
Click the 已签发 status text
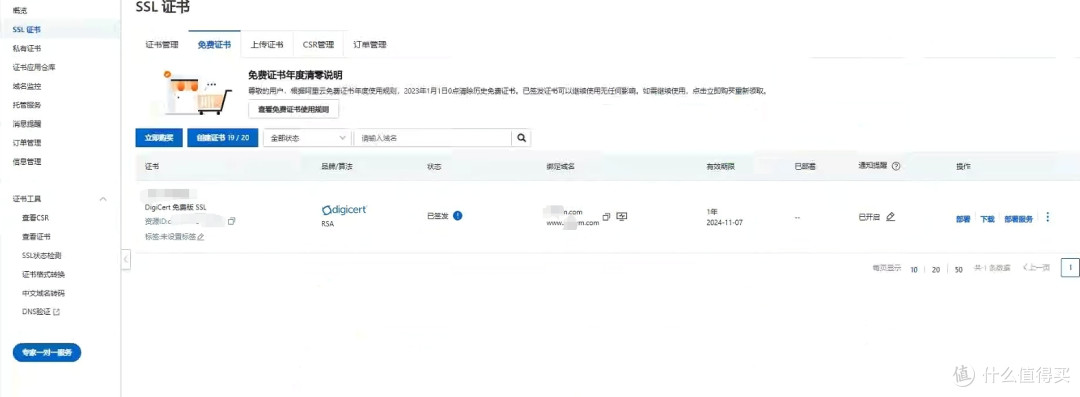437,216
